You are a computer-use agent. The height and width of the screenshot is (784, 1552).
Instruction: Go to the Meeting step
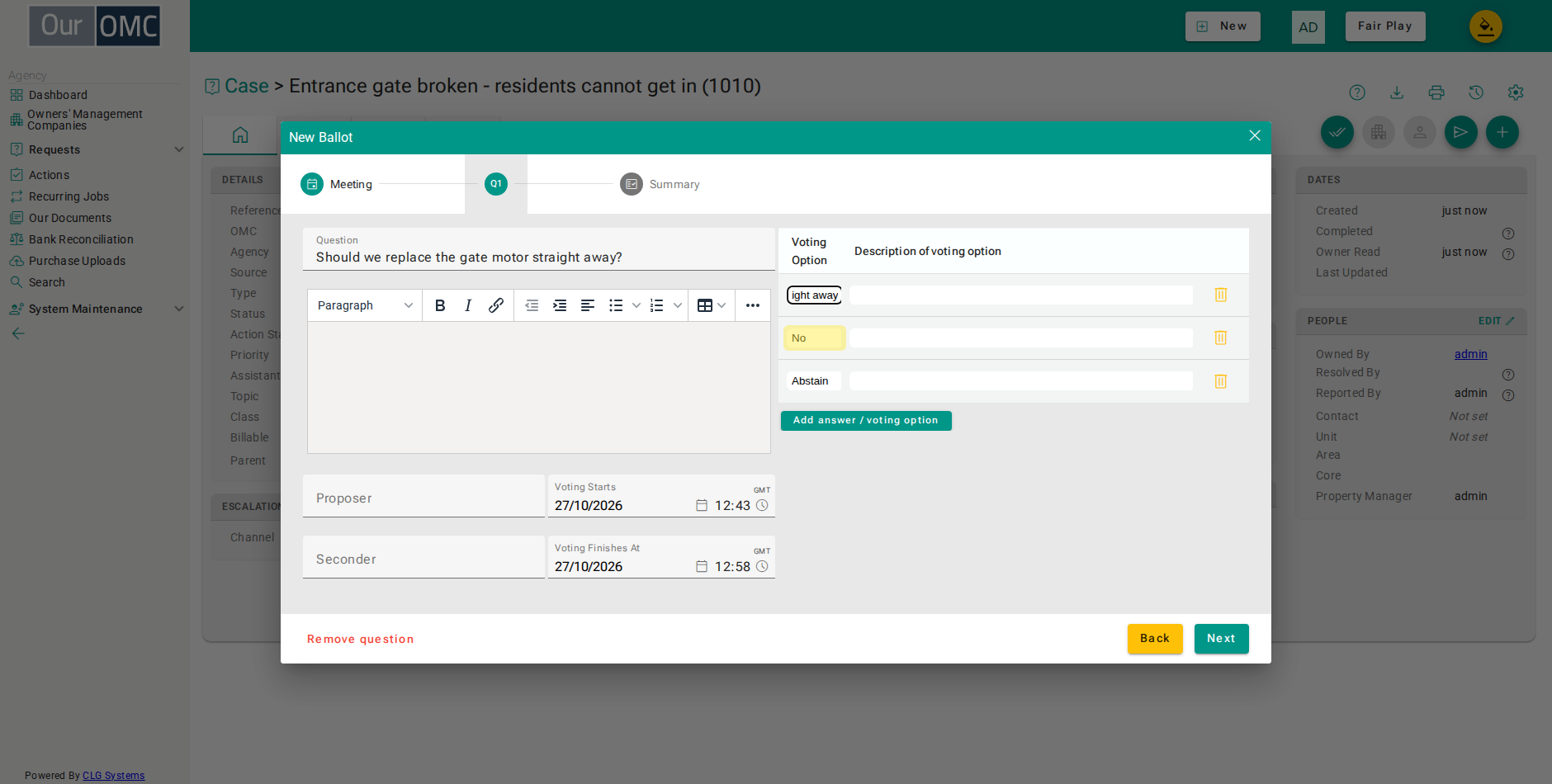336,184
